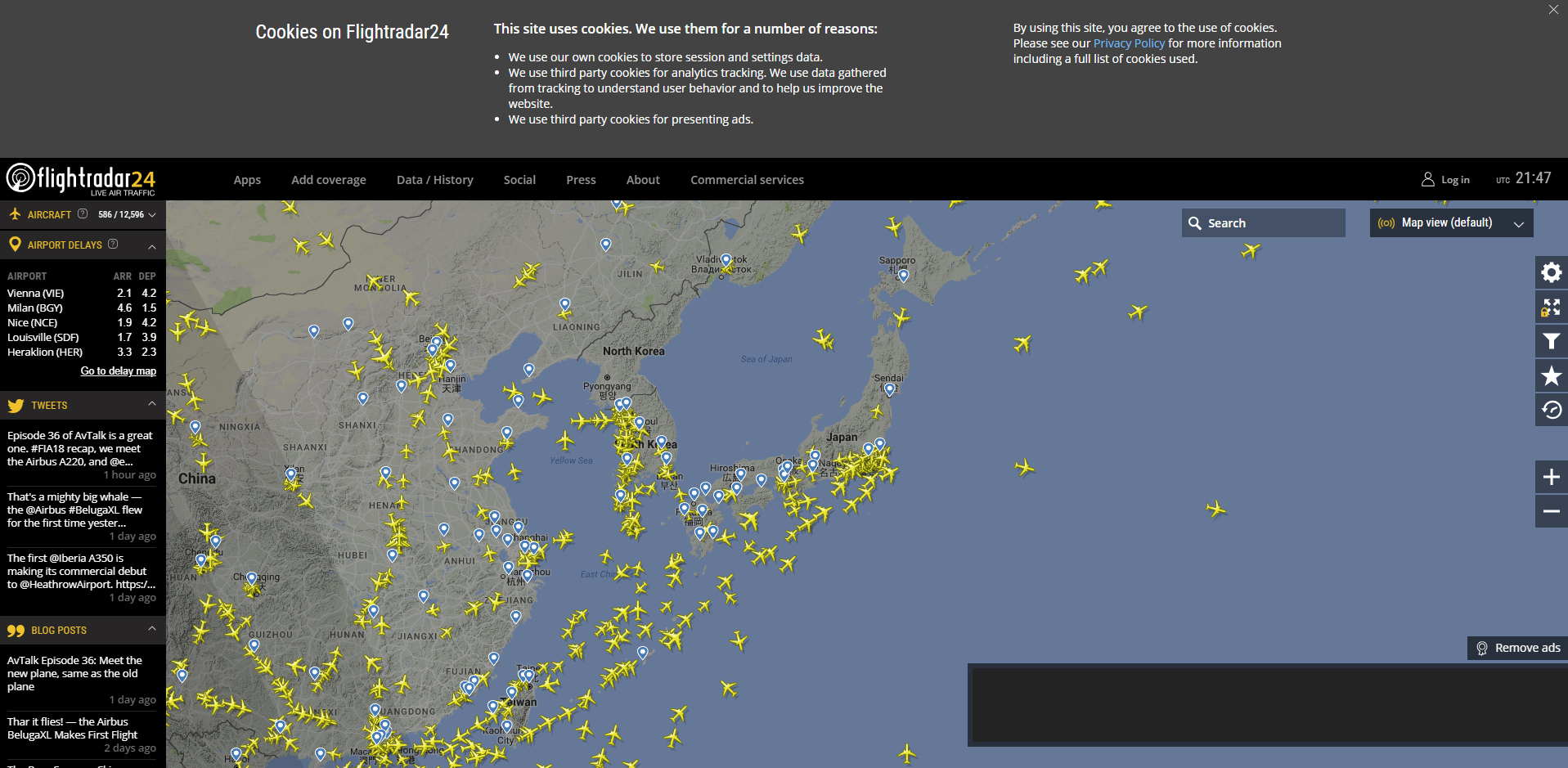The width and height of the screenshot is (1568, 768).
Task: Expand the Aircraft count panel
Action: click(152, 215)
